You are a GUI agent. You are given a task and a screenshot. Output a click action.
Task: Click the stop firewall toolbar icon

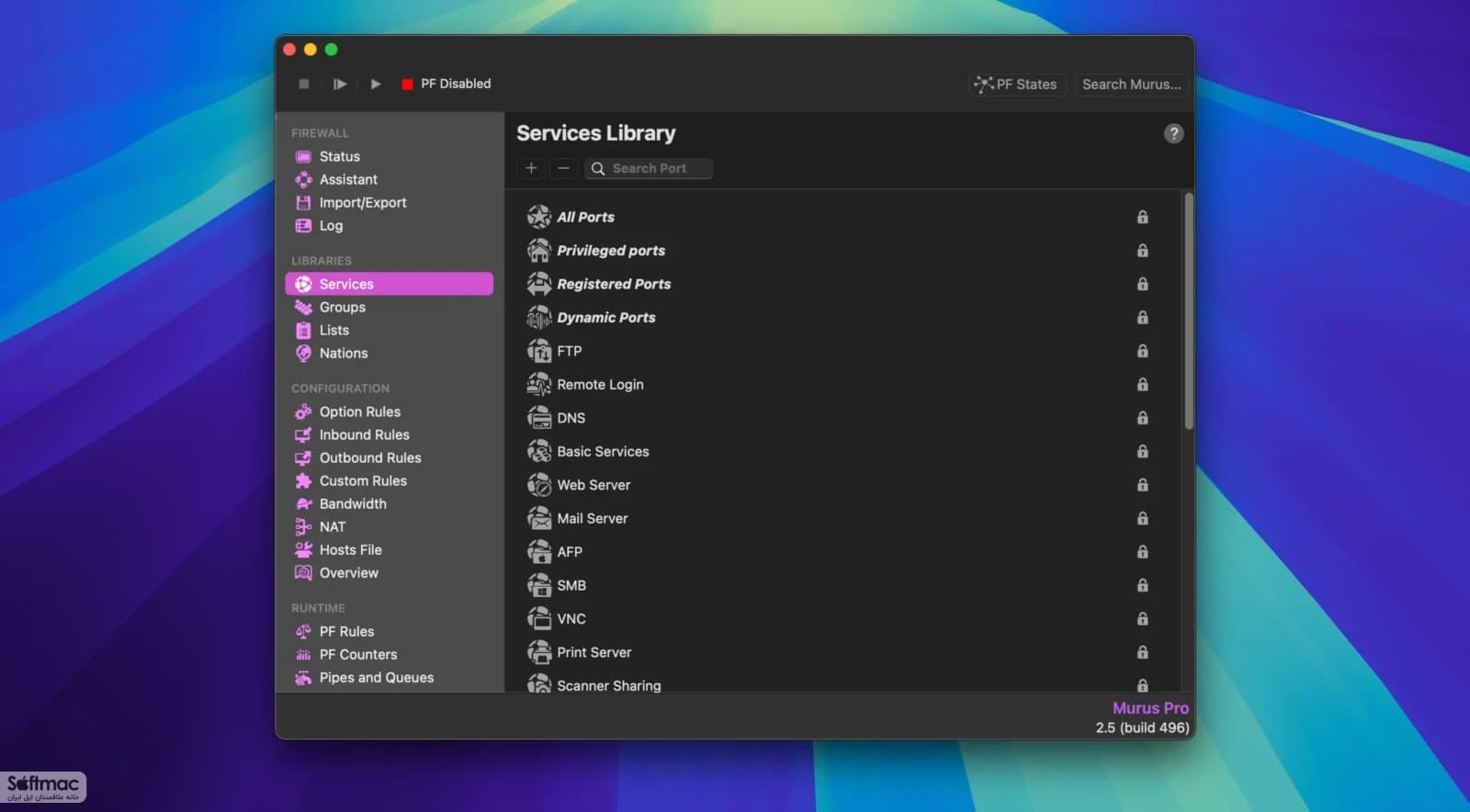(304, 84)
